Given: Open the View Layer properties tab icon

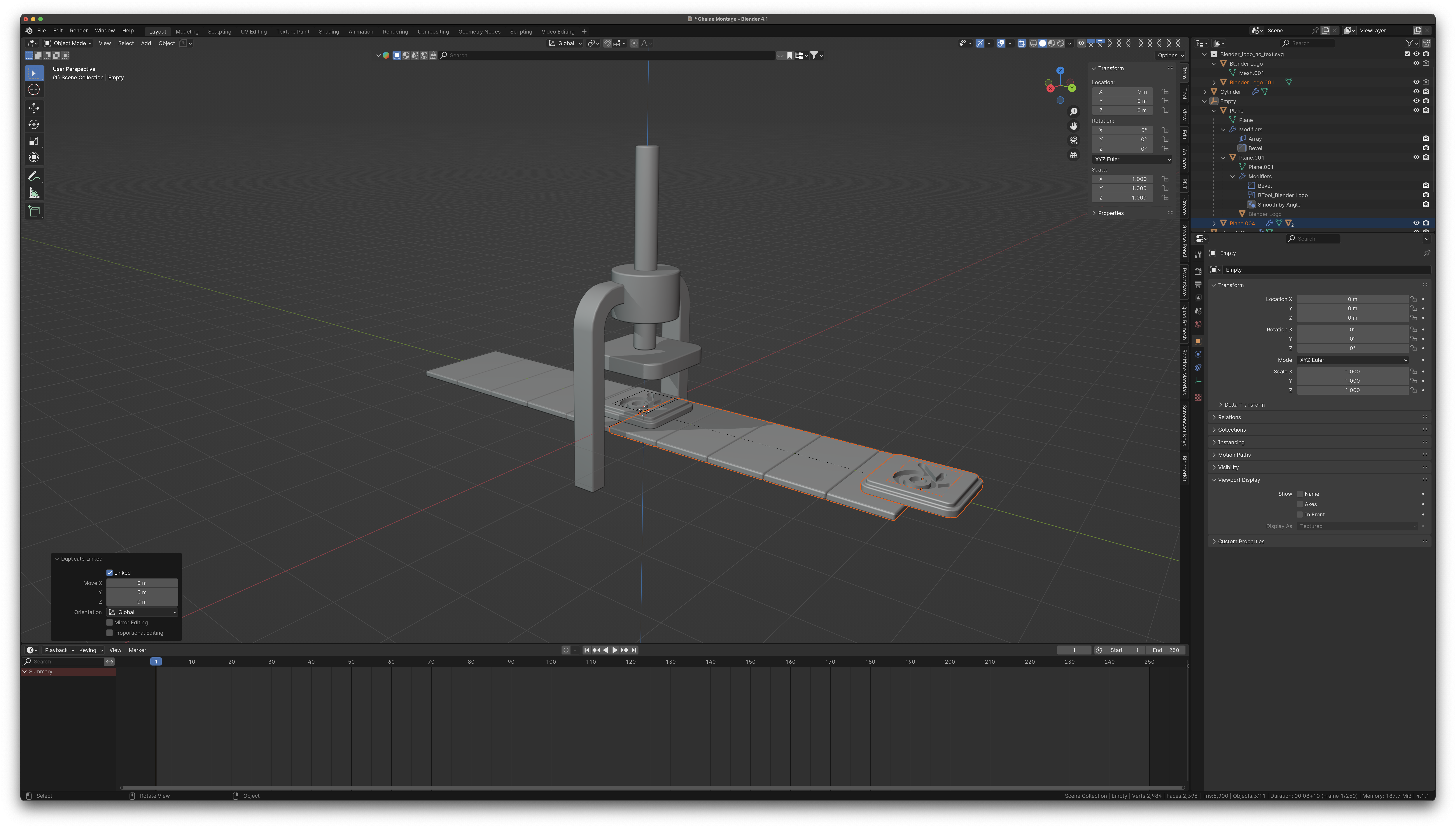Looking at the screenshot, I should click(x=1198, y=298).
